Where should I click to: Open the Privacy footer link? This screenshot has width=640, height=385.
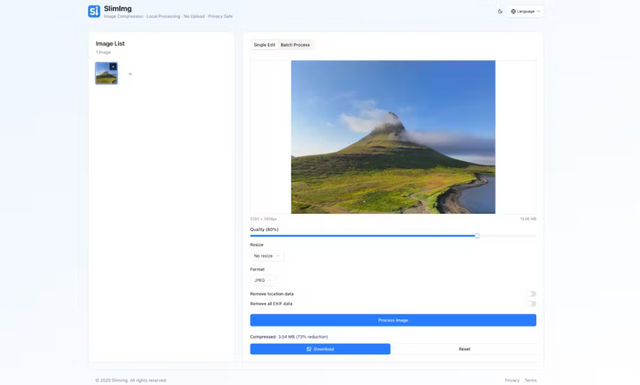(512, 380)
